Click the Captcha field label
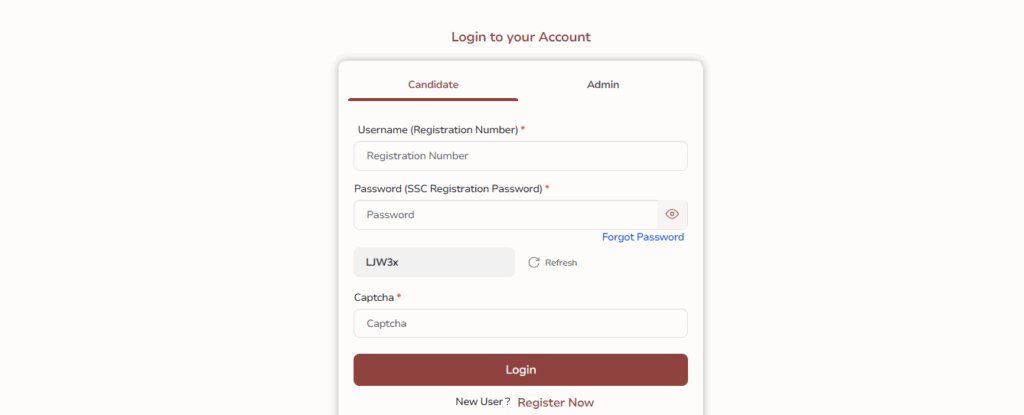 point(374,298)
